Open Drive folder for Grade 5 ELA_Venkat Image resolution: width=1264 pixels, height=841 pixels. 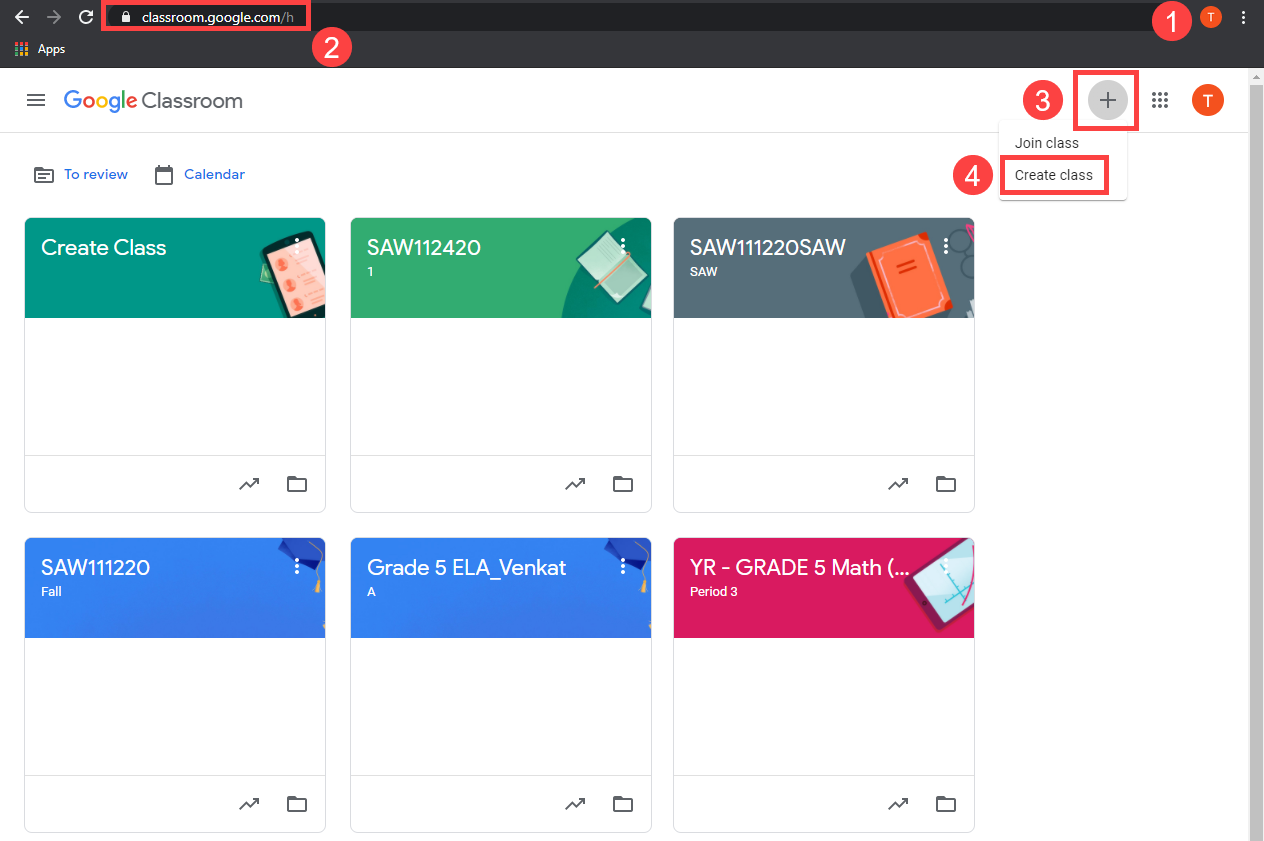(x=623, y=804)
